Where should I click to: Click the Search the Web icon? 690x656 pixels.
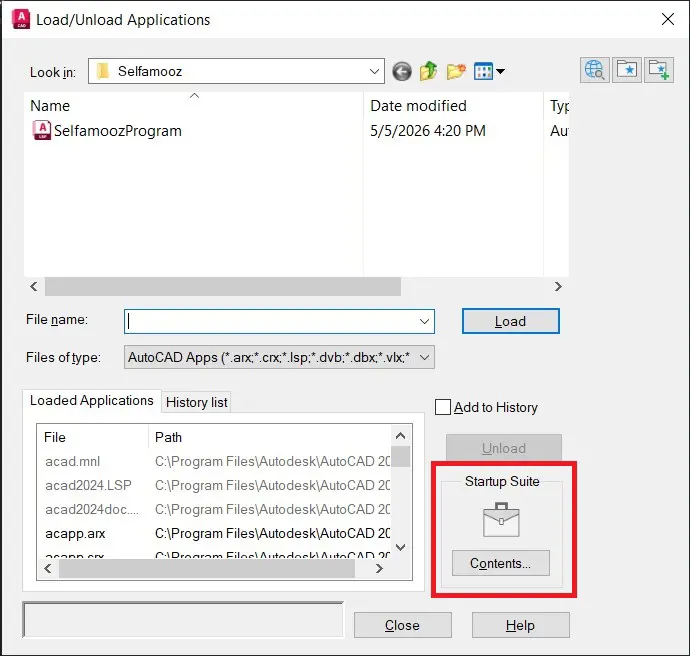595,70
